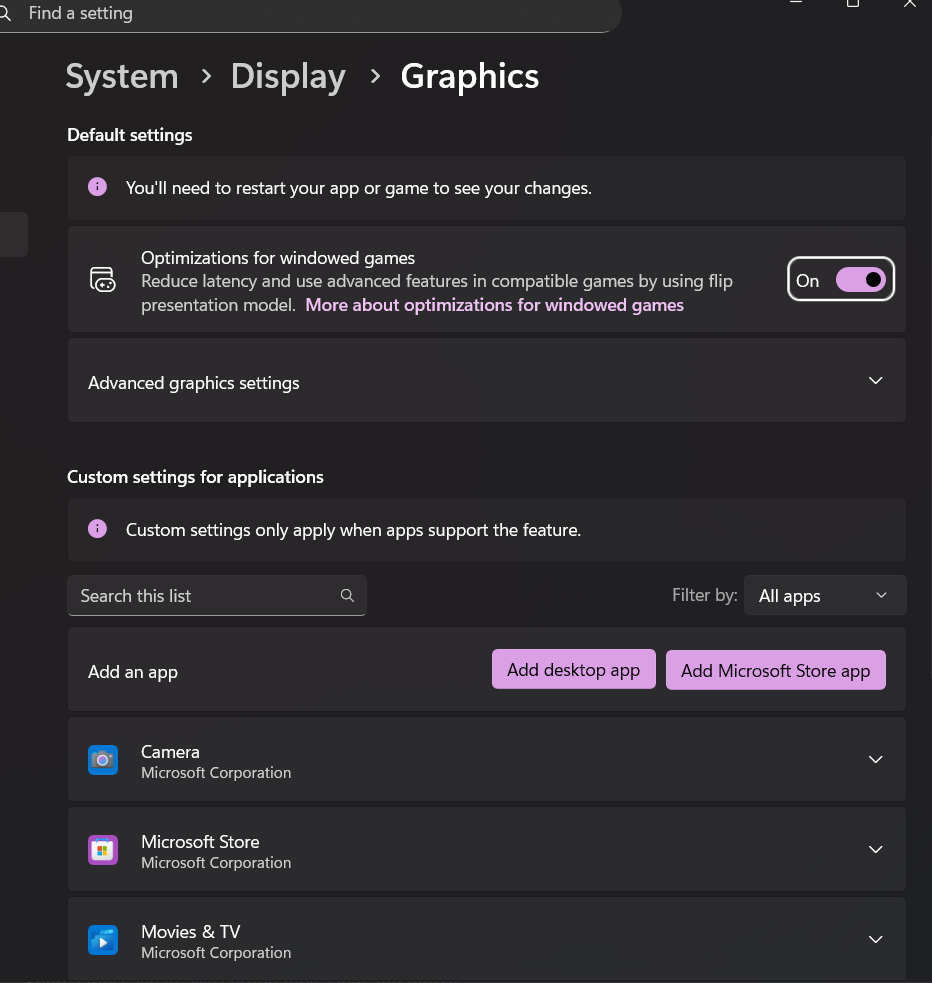Click the magnifier icon in Search this list
The width and height of the screenshot is (932, 983).
coord(347,596)
